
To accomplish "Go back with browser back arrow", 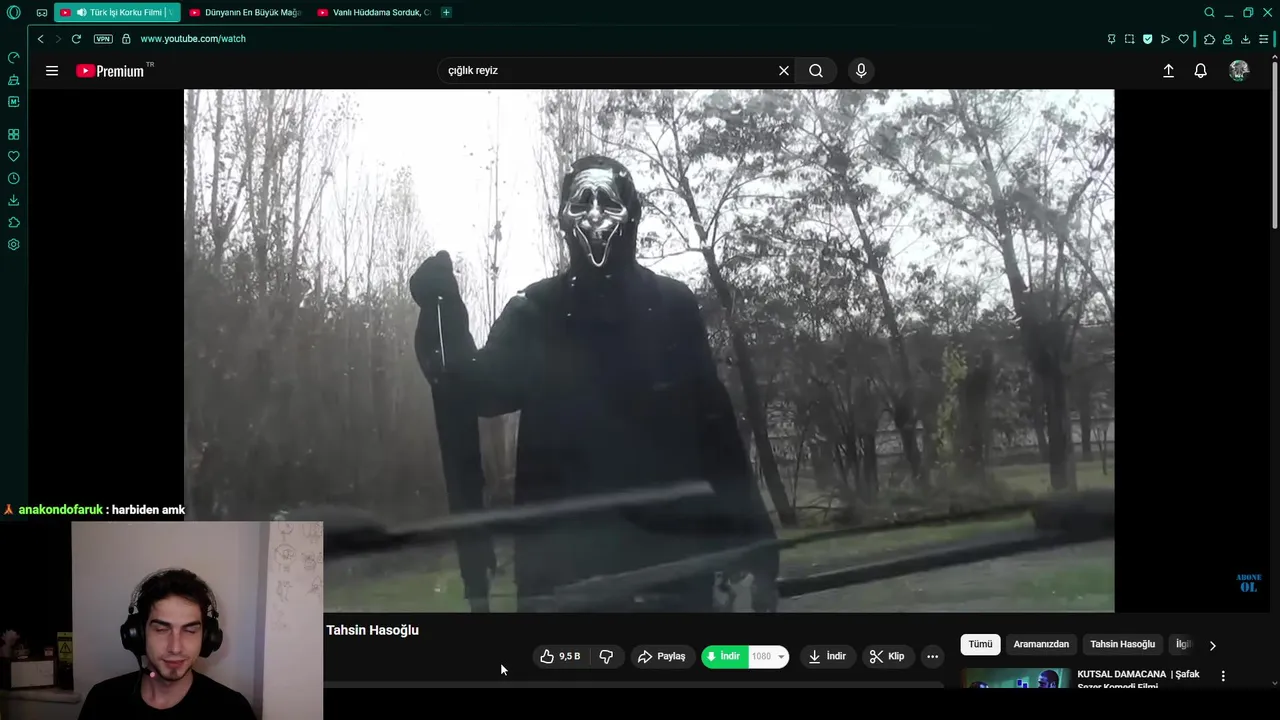I will pyautogui.click(x=40, y=39).
